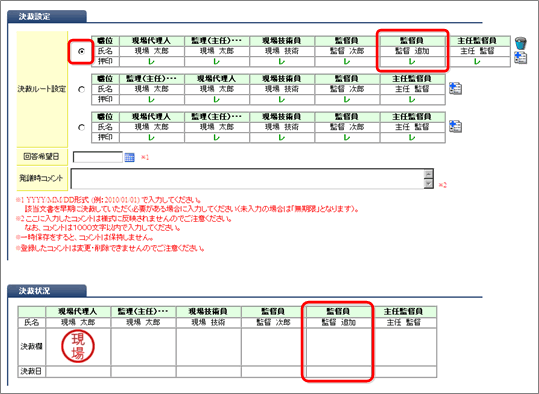Select the third approval route radio button
Image resolution: width=539 pixels, height=394 pixels.
coord(81,127)
